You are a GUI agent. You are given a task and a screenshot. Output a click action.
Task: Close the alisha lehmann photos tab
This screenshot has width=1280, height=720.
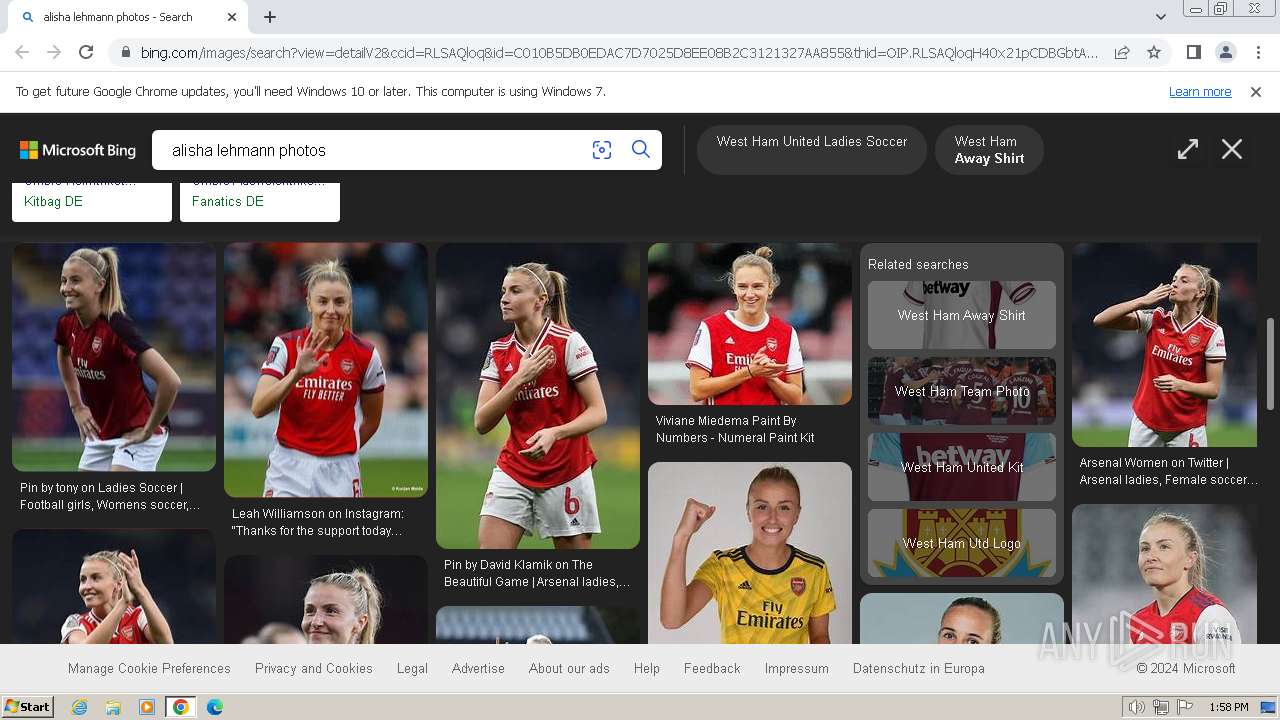pyautogui.click(x=232, y=17)
